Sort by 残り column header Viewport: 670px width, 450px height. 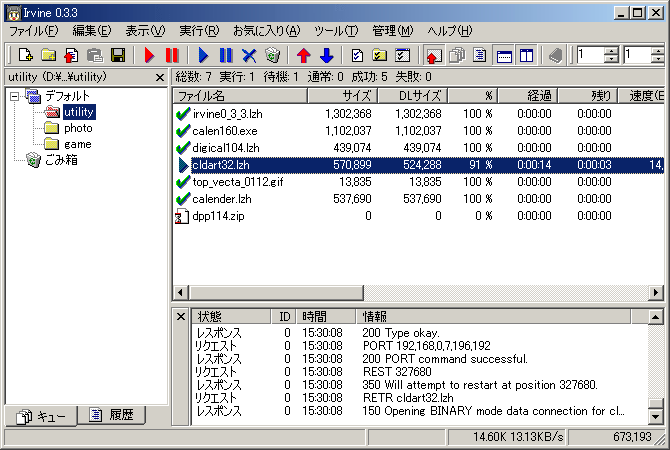[588, 96]
